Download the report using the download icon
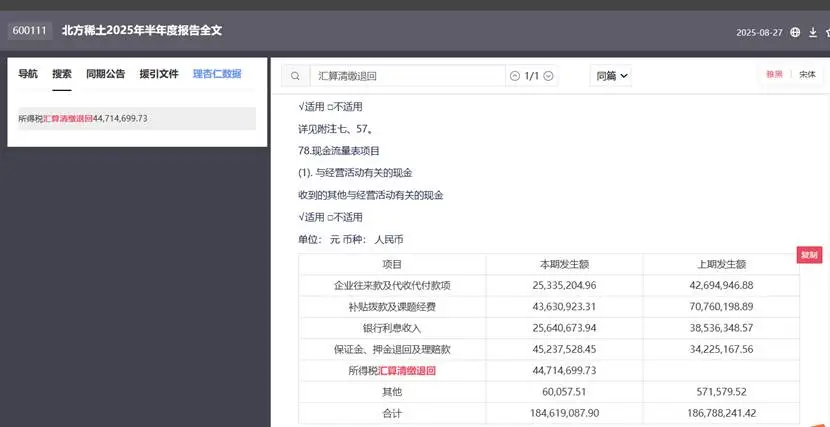The image size is (830, 427). [813, 32]
